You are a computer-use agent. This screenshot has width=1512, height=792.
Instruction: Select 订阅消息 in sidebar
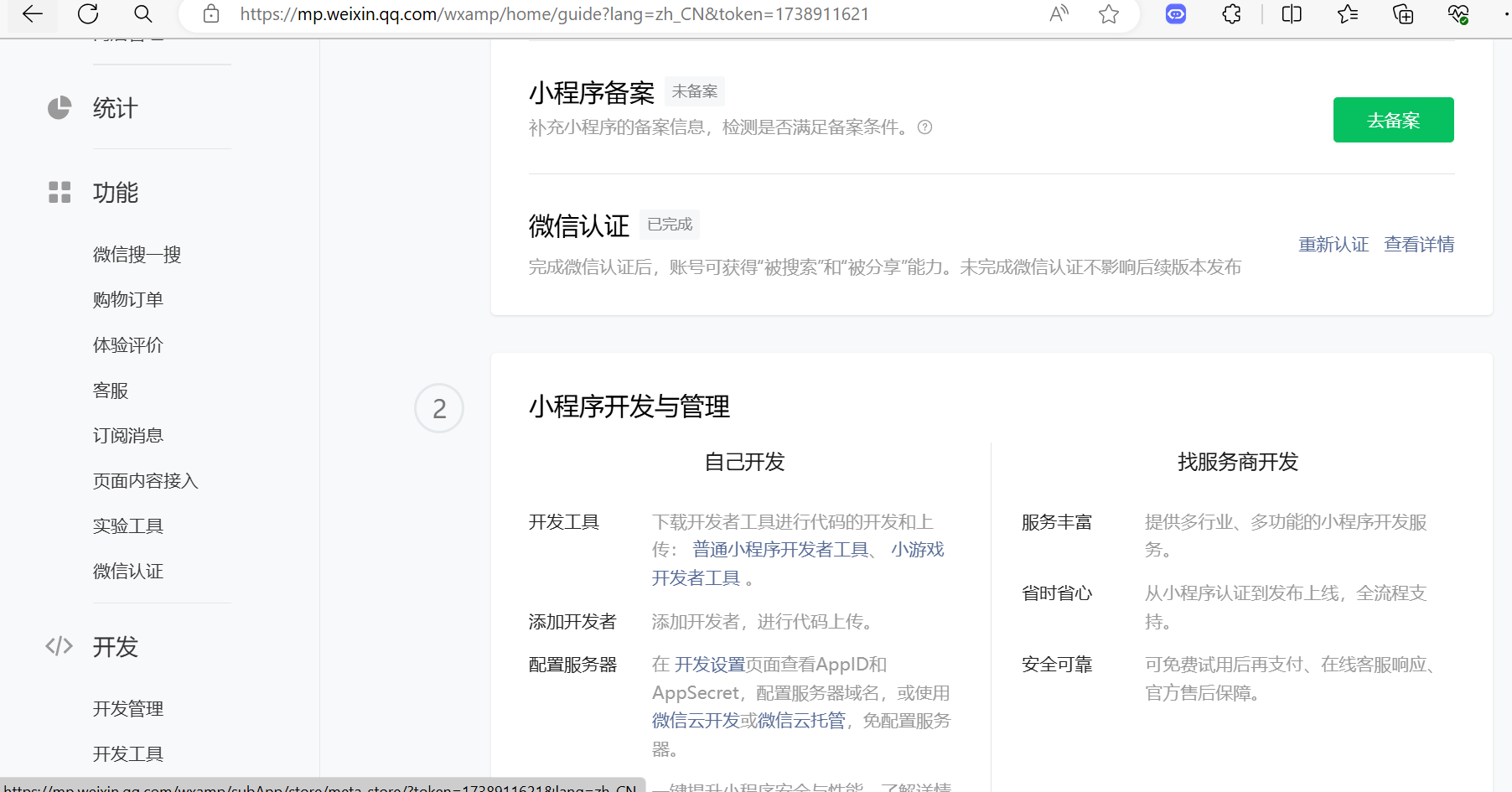click(x=128, y=435)
